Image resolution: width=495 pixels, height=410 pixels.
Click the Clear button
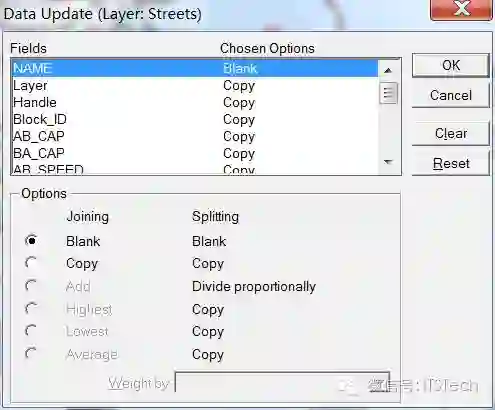point(451,133)
